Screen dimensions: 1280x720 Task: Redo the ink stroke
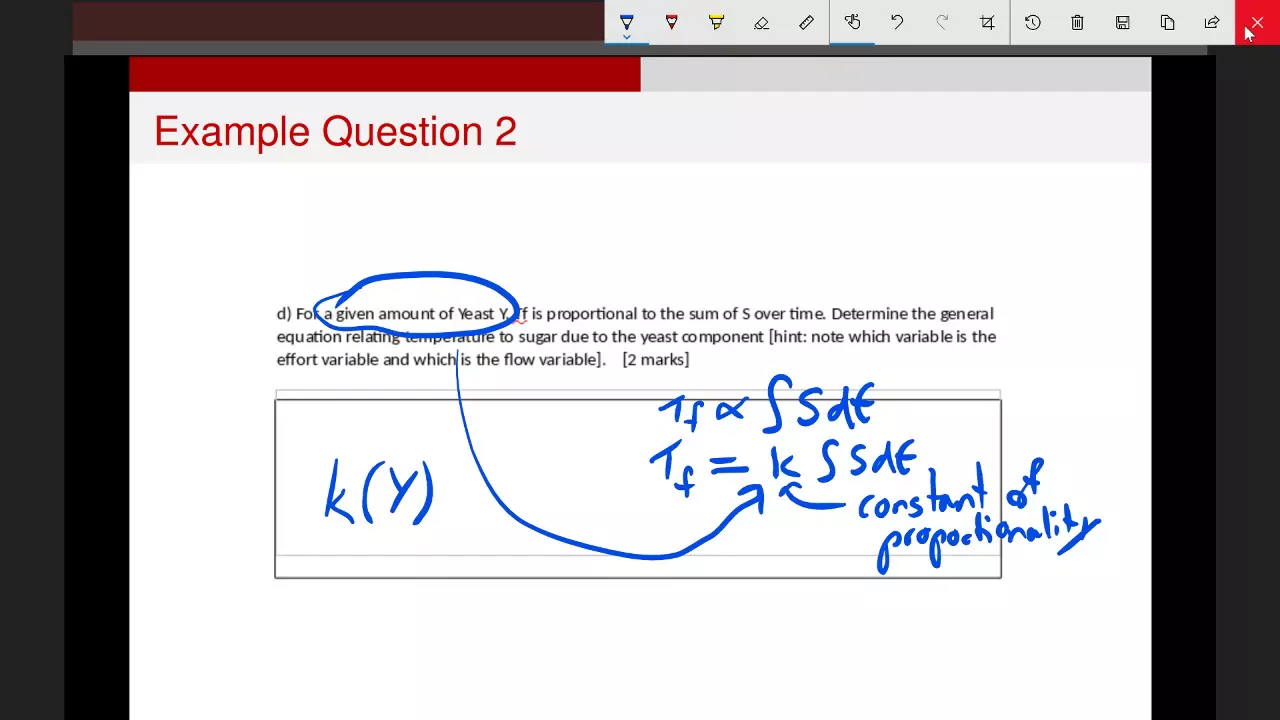click(x=942, y=22)
